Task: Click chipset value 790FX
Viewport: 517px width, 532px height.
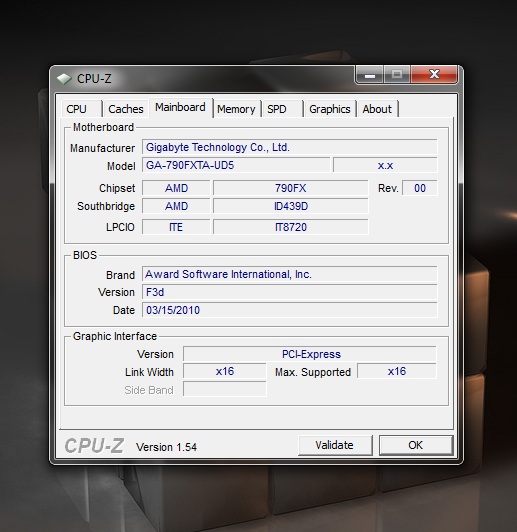Action: [x=290, y=188]
